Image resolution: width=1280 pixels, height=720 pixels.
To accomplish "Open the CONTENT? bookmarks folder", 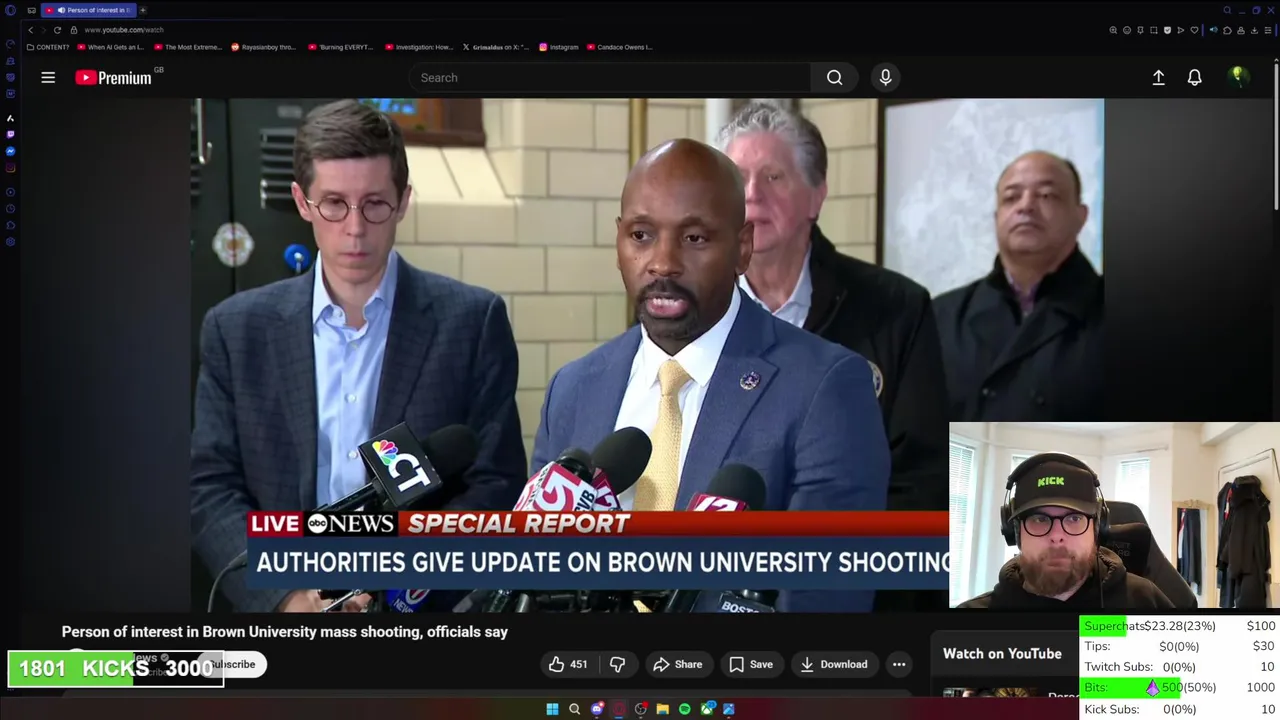I will (48, 47).
